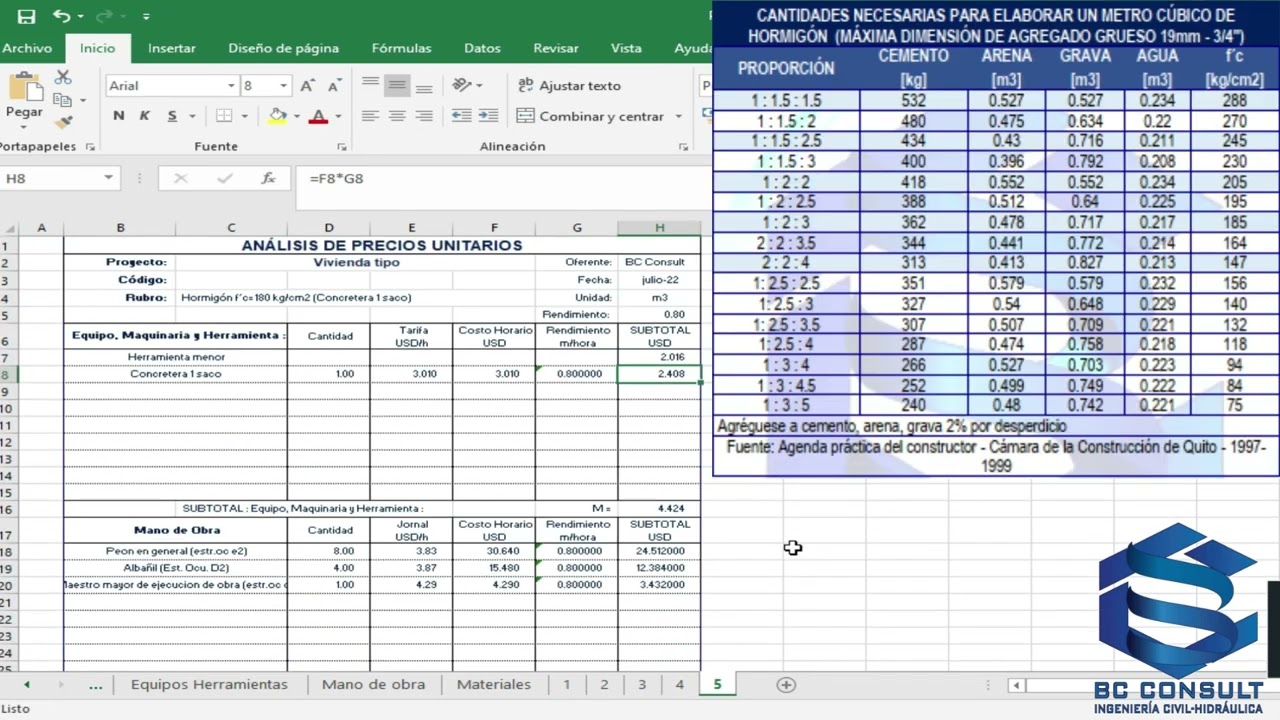Switch to the Materiales sheet tab

point(494,685)
